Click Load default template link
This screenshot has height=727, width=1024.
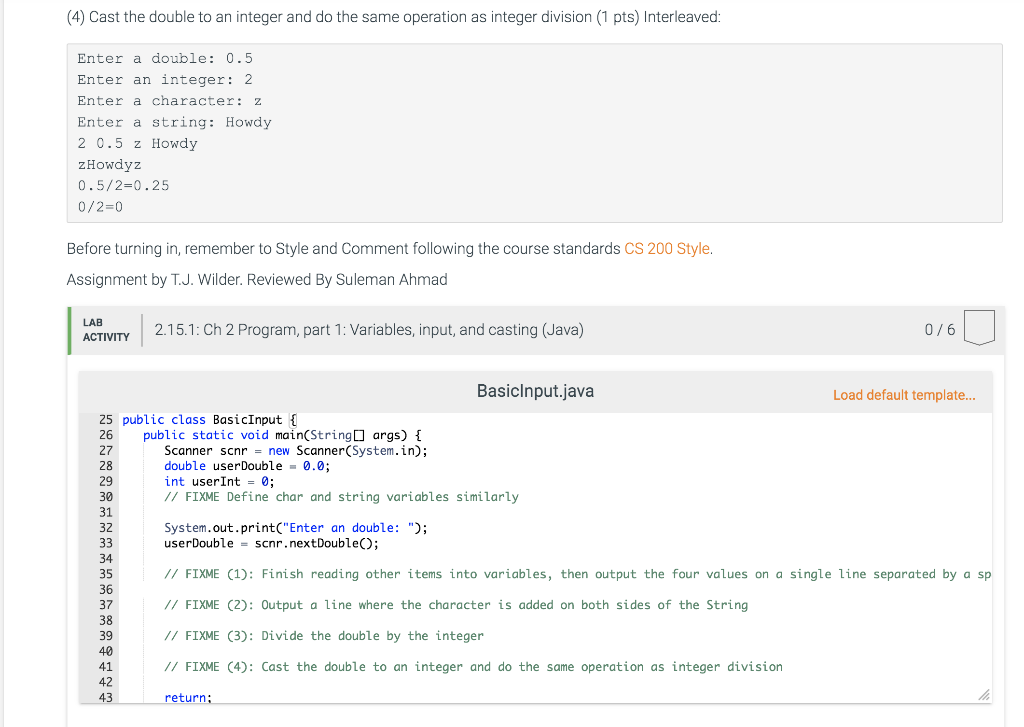904,395
